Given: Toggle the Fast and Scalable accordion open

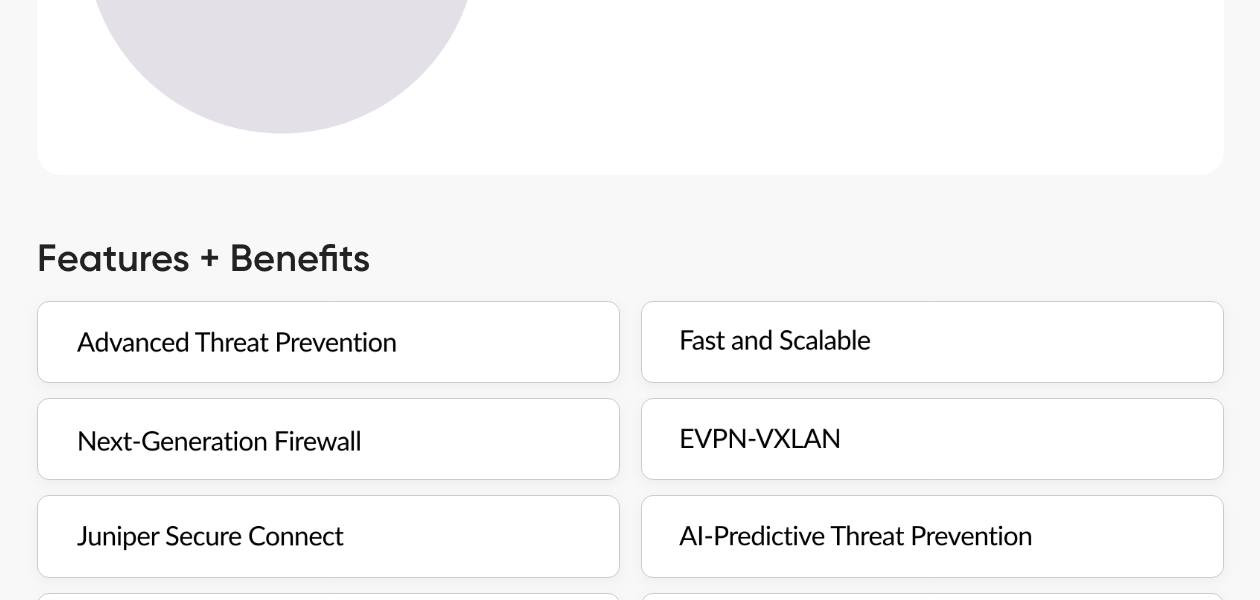Looking at the screenshot, I should 932,342.
